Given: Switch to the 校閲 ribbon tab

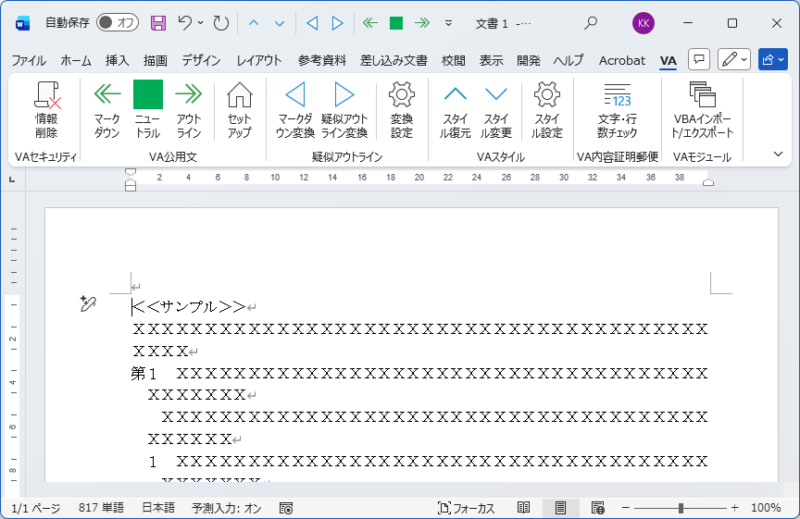Looking at the screenshot, I should tap(453, 60).
